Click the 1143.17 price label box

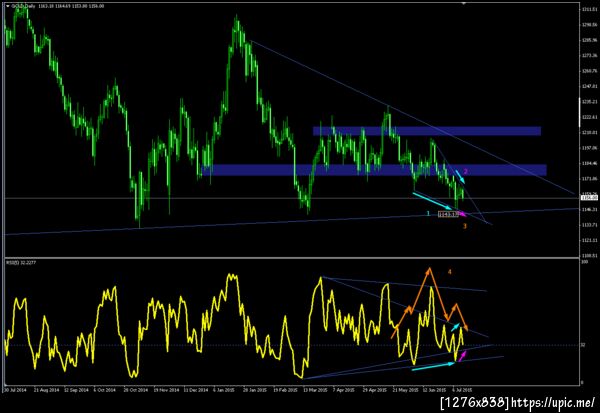tap(448, 214)
